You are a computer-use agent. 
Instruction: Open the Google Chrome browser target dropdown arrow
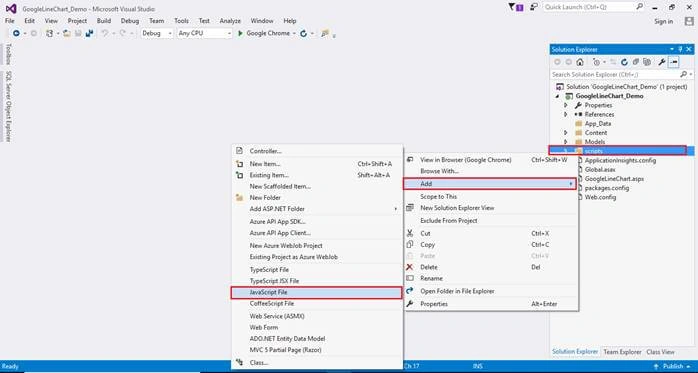click(x=294, y=33)
